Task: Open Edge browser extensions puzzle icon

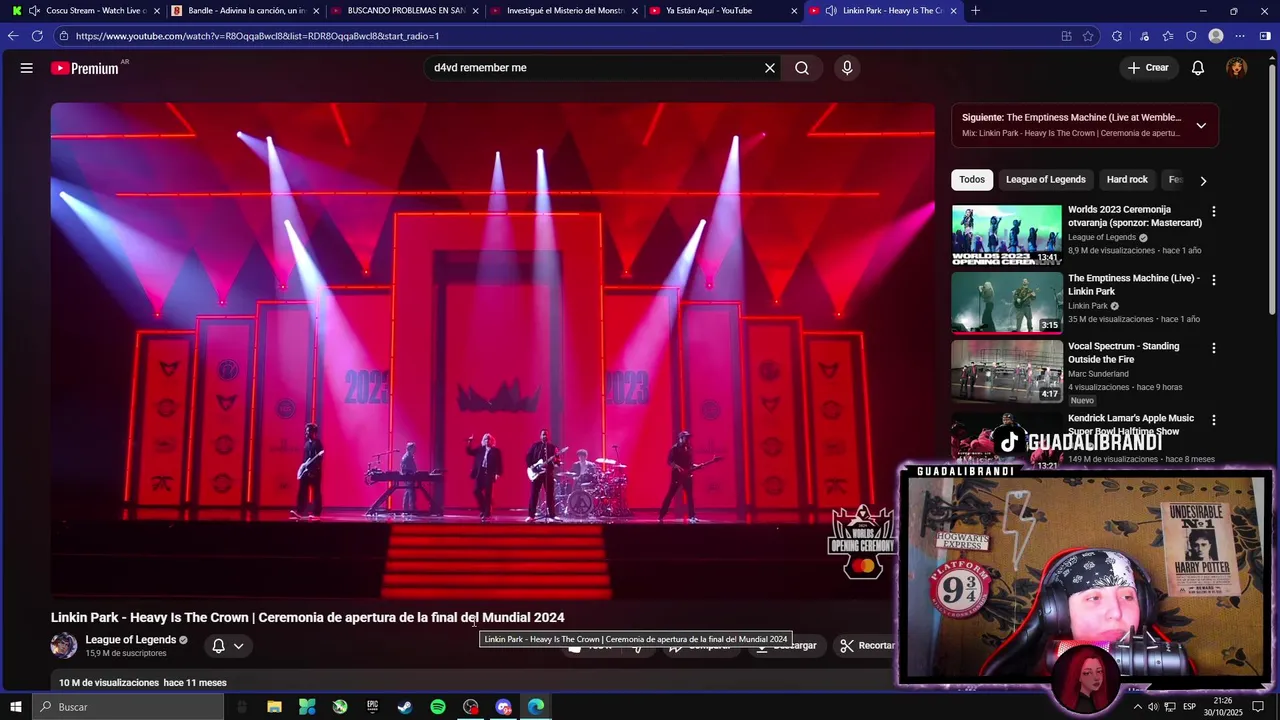Action: coord(1117,36)
